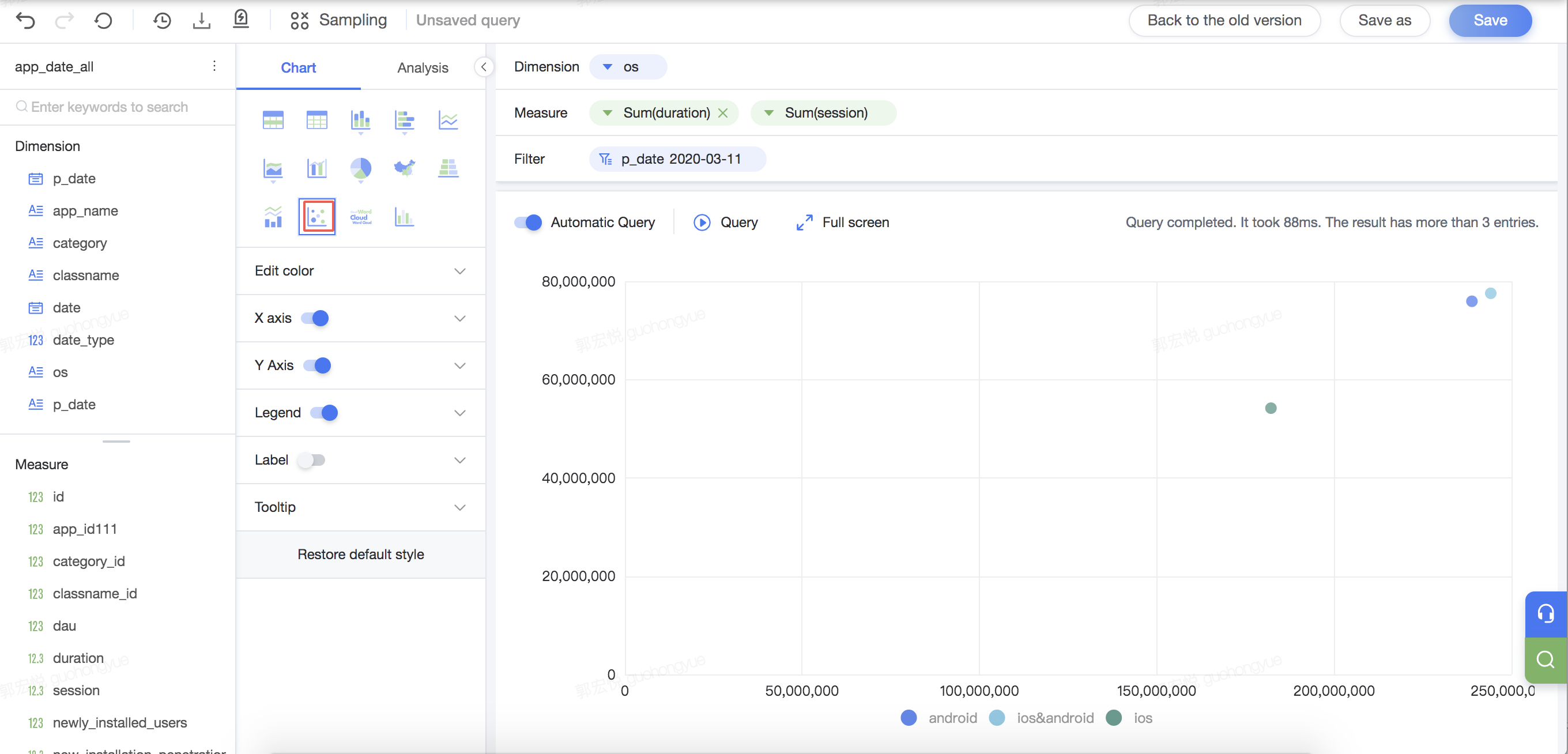Expand the Legend settings chevron
This screenshot has height=754, width=1568.
tap(459, 413)
